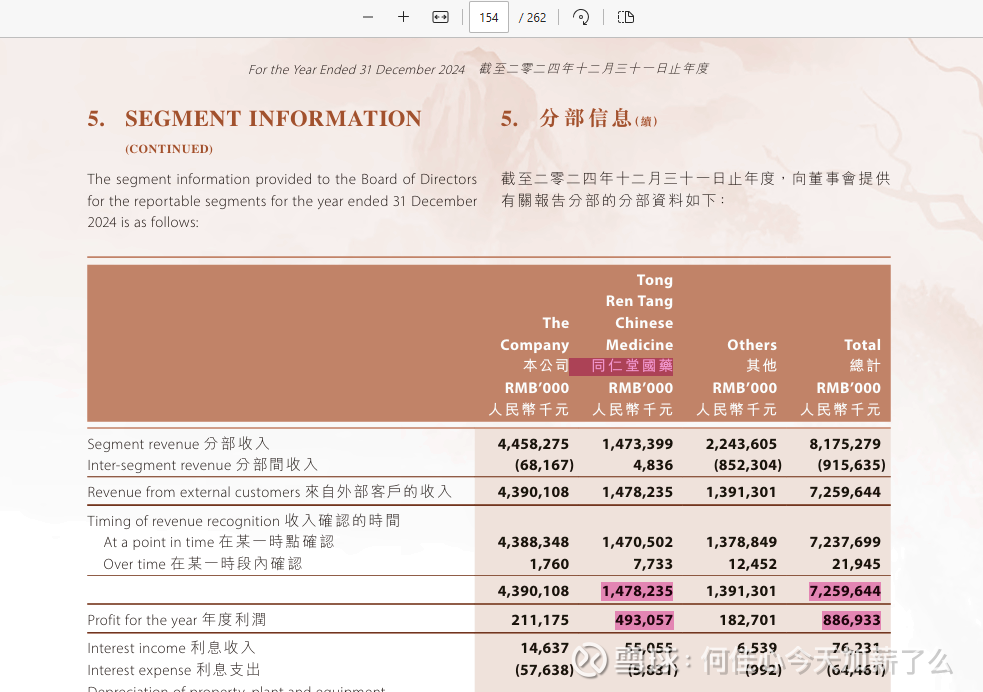Click the SEGMENT INFORMATION heading
Viewport: 983px width, 692px height.
click(x=272, y=119)
